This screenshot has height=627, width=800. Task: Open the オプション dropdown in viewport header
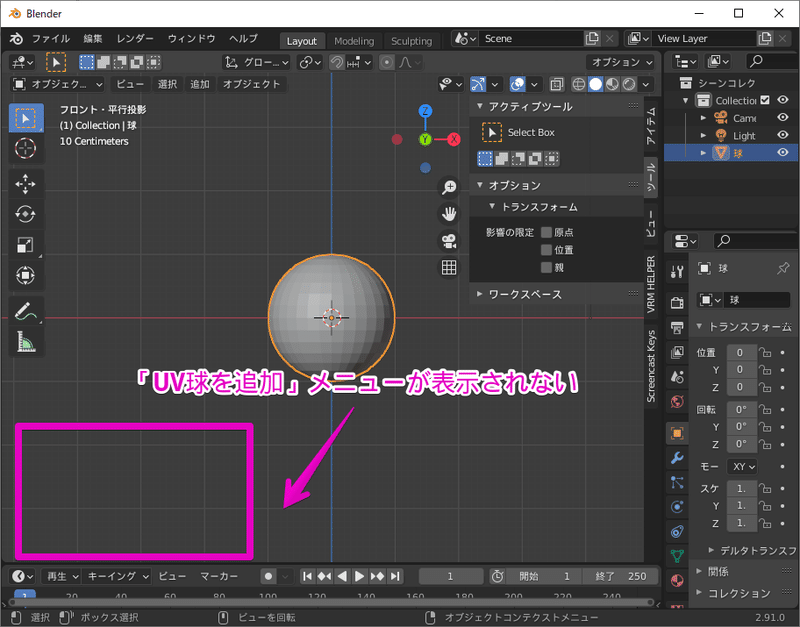click(620, 62)
